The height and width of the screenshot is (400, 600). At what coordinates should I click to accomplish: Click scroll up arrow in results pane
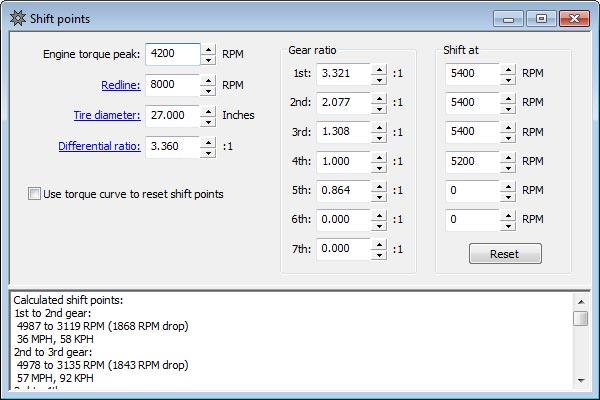coord(581,302)
